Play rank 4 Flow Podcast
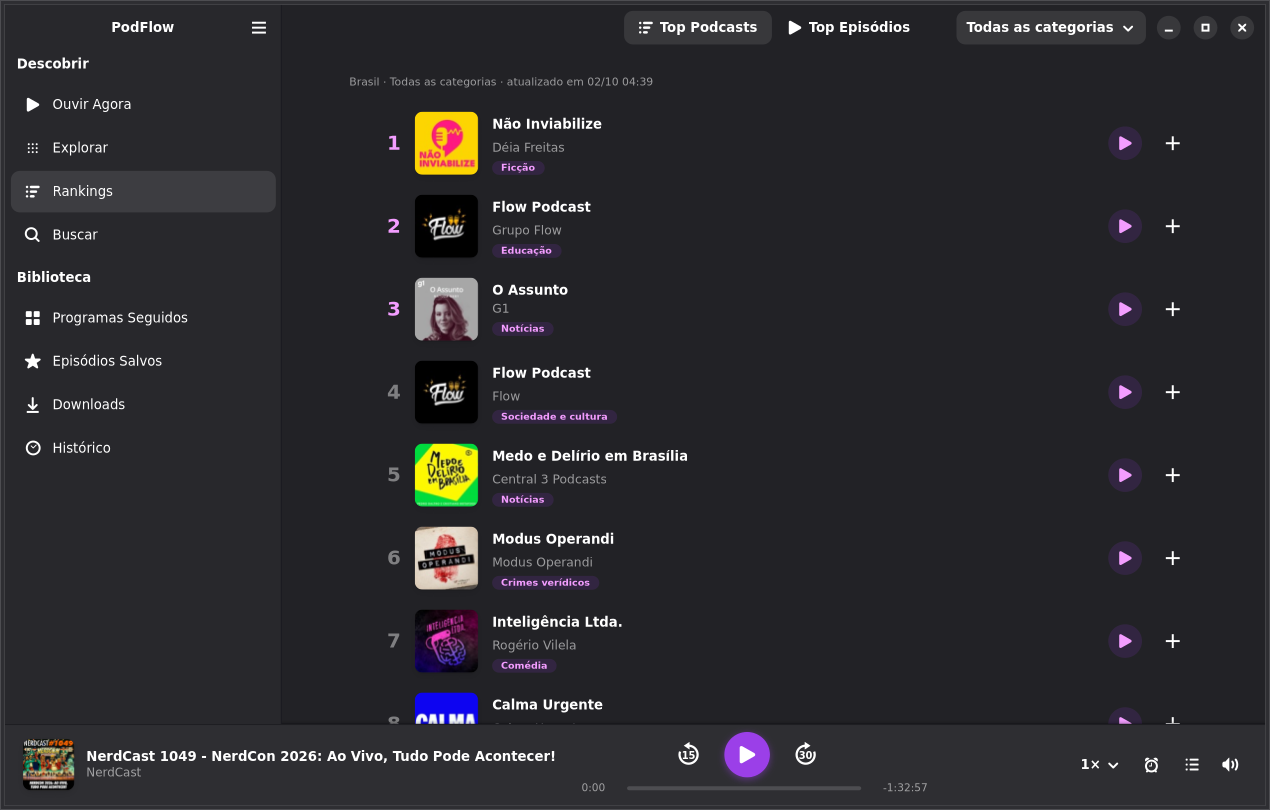This screenshot has width=1270, height=810. point(1125,392)
